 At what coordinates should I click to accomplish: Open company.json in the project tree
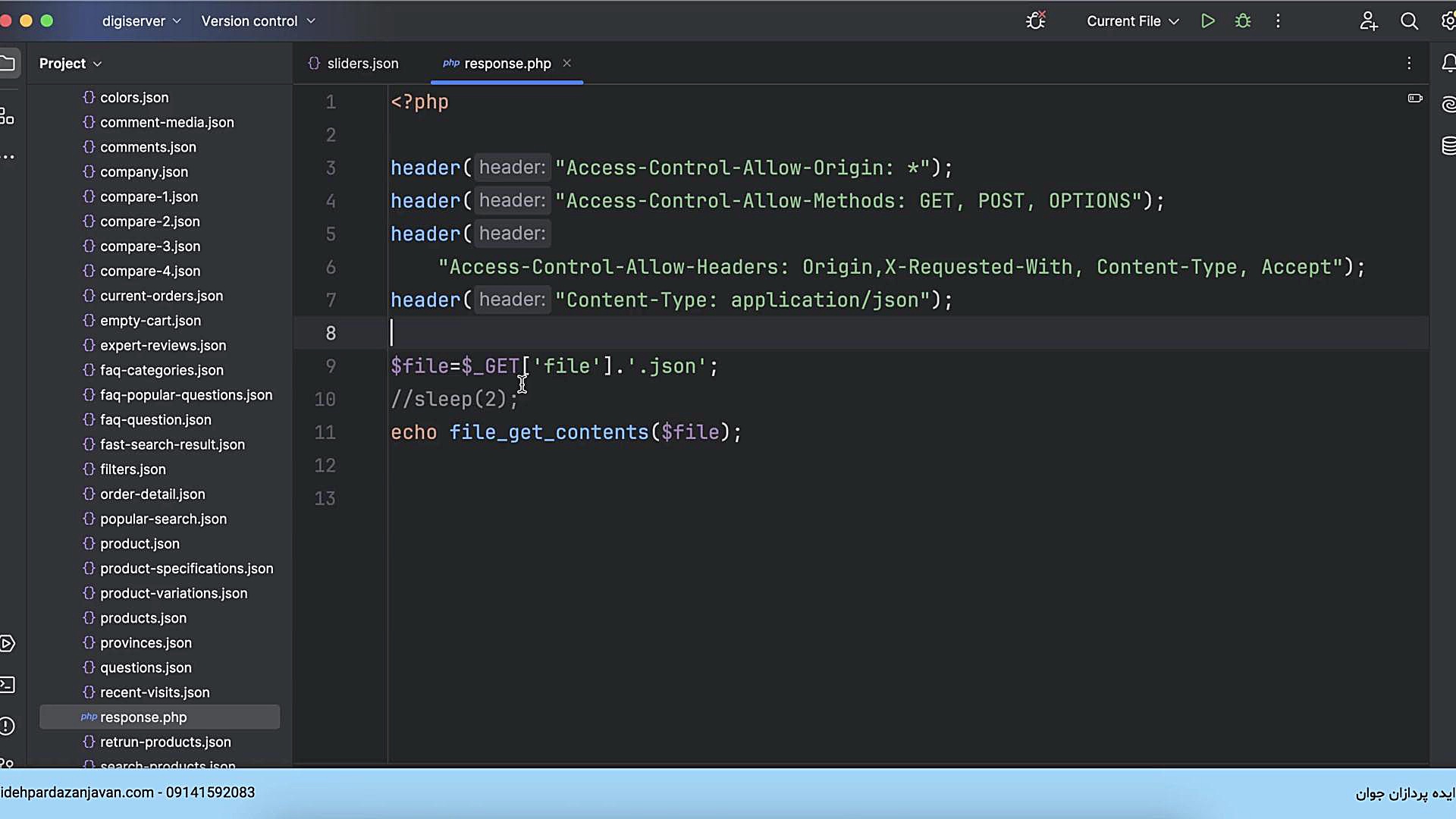(144, 172)
